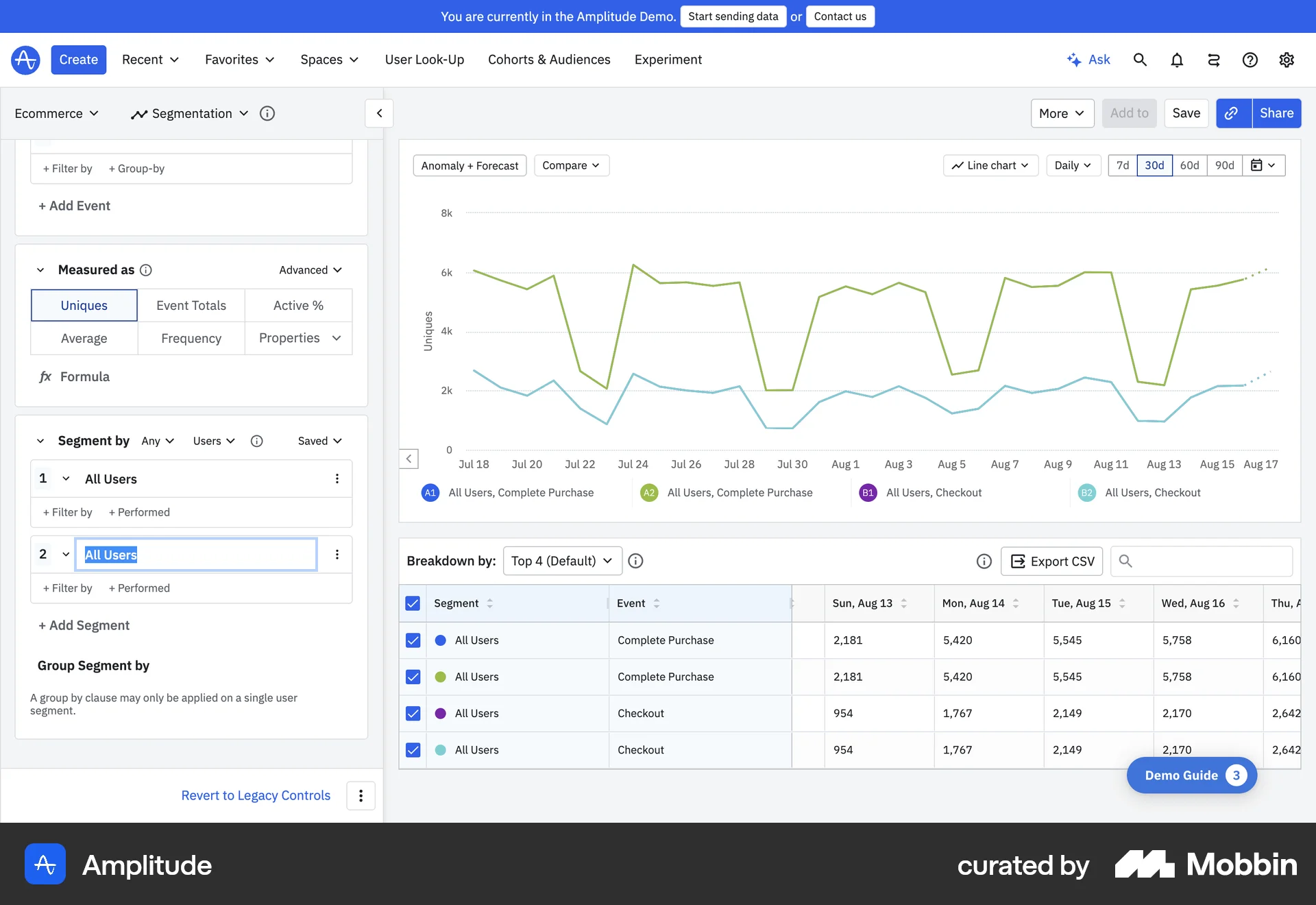Click Revert to Legacy Controls link
The width and height of the screenshot is (1316, 905).
(256, 795)
